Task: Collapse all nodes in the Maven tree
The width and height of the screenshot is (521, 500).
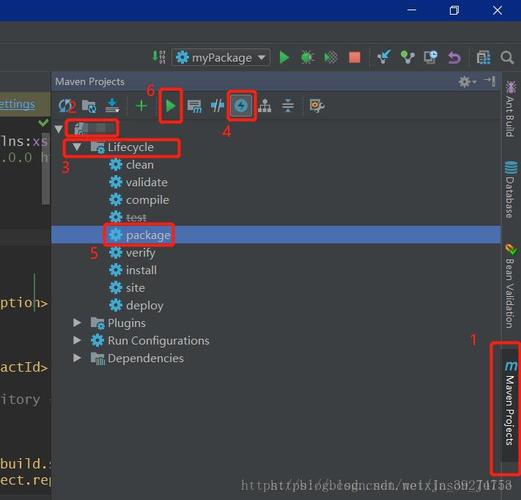Action: 288,106
